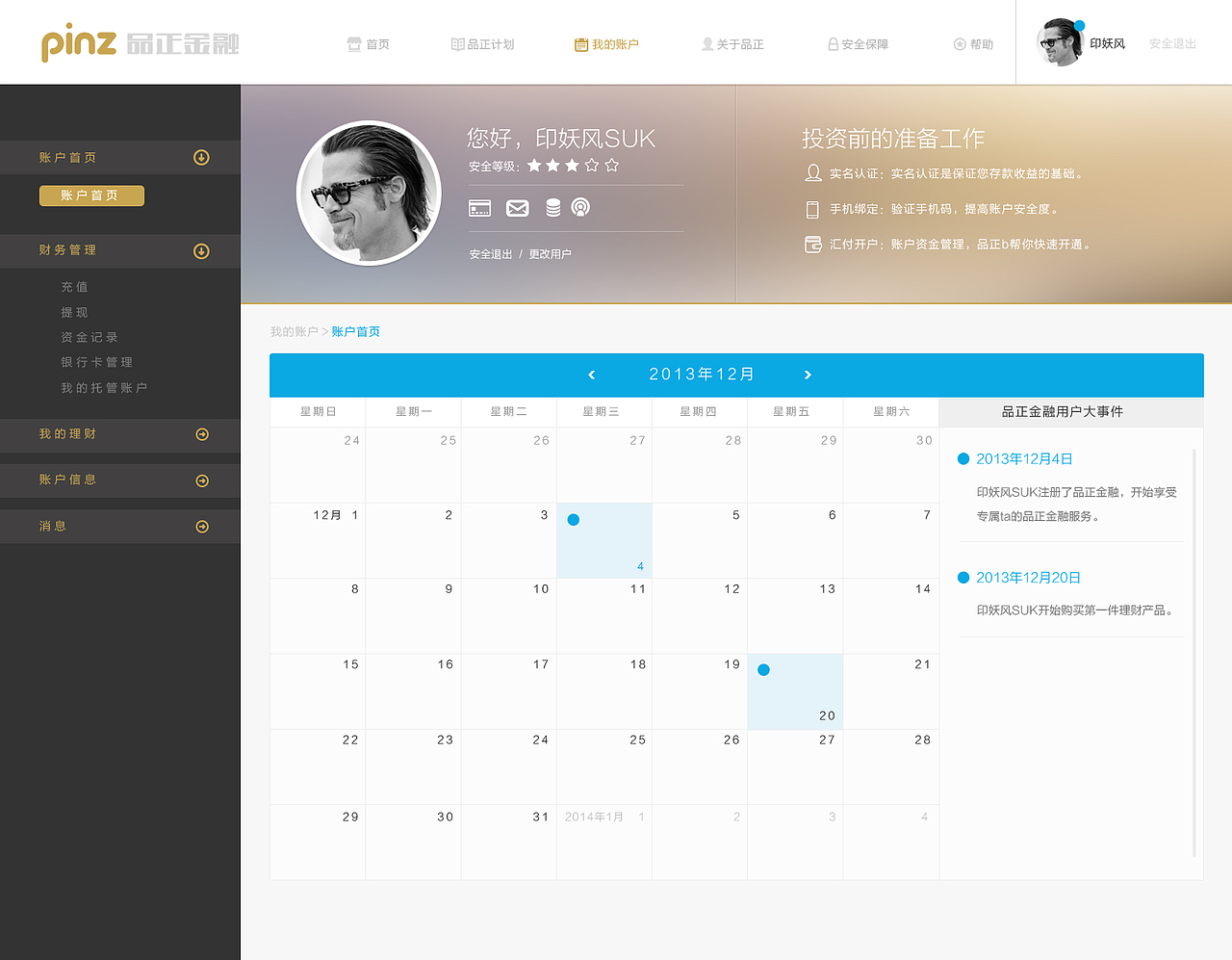Click the blue event dot on December 20

[x=763, y=670]
